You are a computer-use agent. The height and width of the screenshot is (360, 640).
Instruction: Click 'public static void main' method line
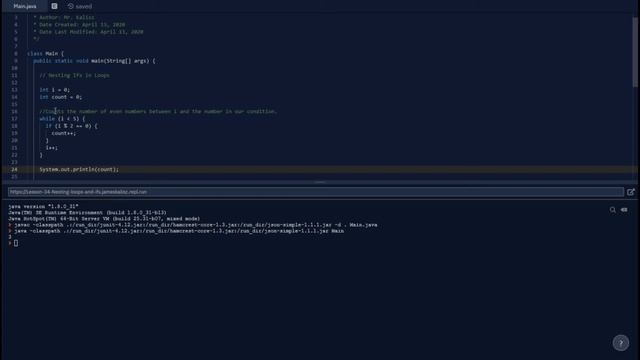point(94,61)
